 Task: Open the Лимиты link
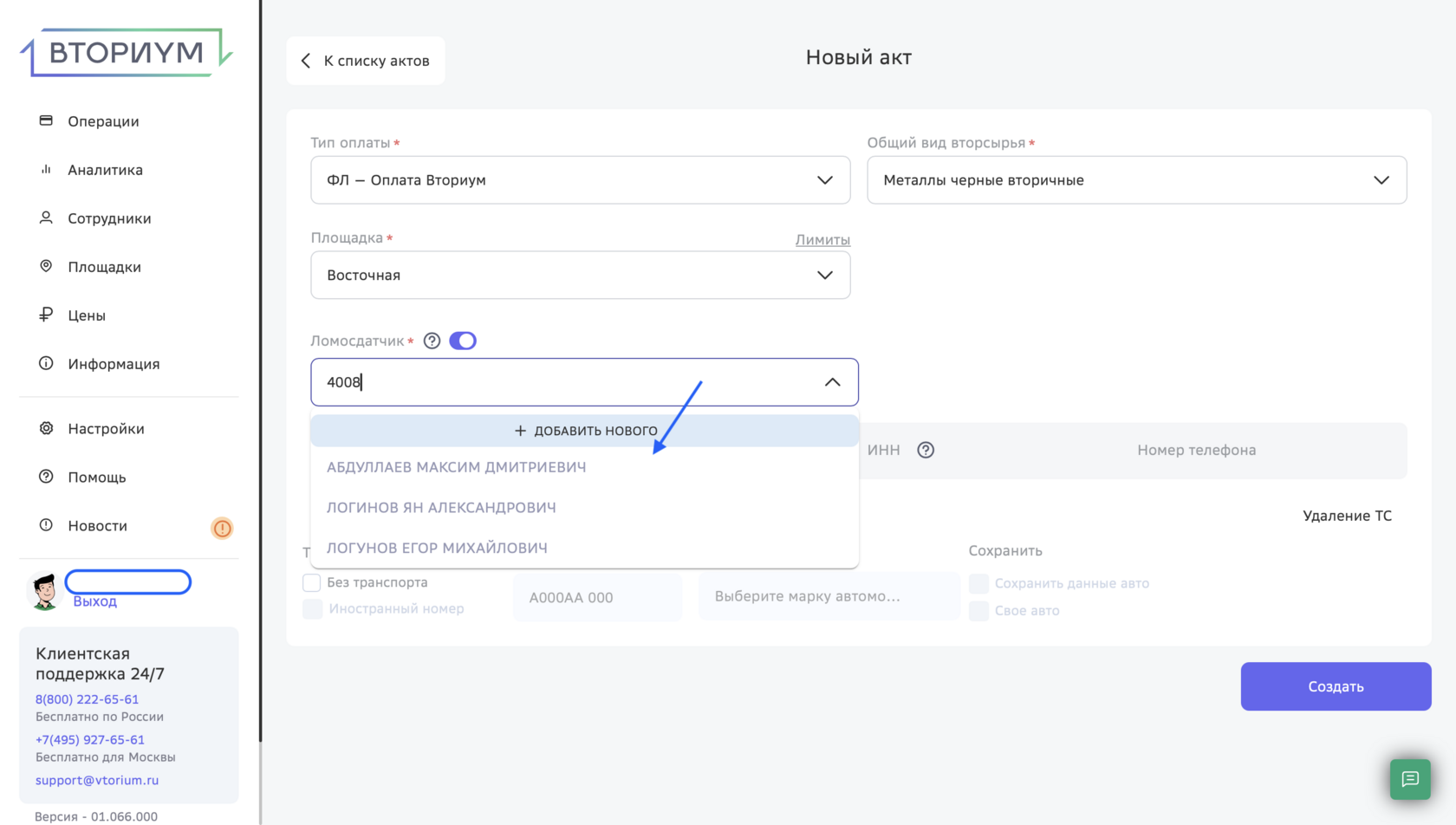pyautogui.click(x=822, y=240)
